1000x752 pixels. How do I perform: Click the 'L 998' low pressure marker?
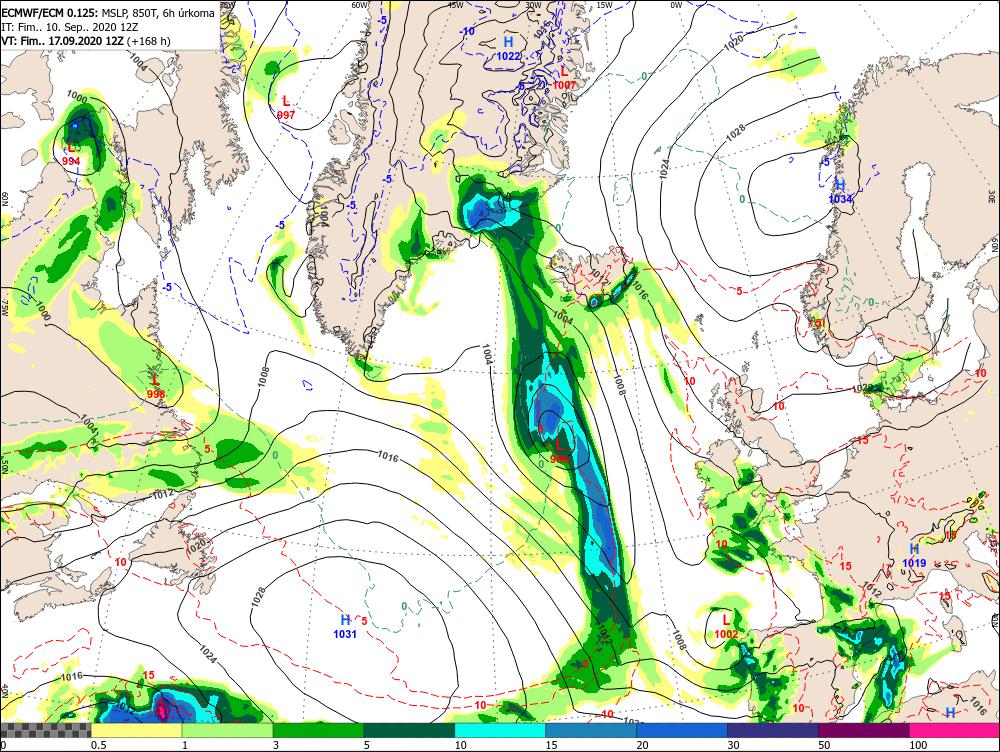tap(156, 387)
